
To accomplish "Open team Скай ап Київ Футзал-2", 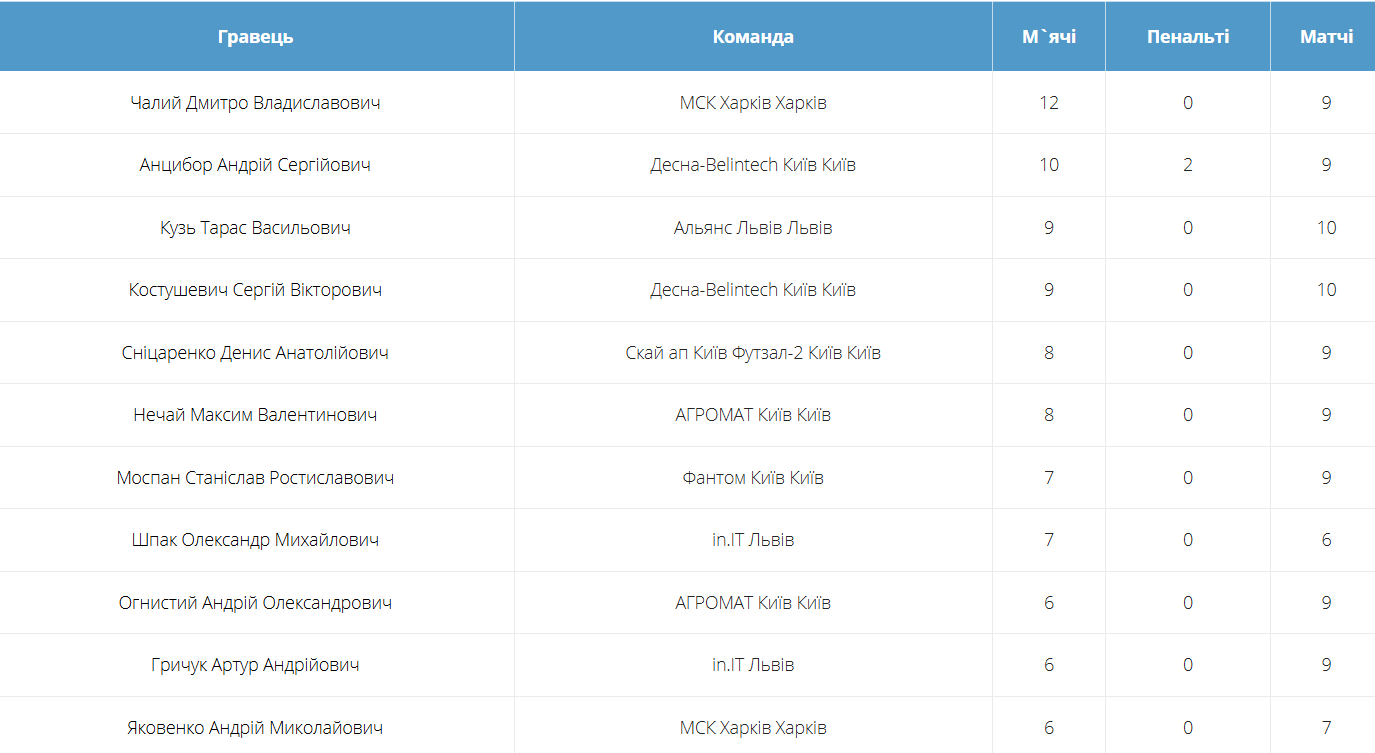I will coord(753,353).
